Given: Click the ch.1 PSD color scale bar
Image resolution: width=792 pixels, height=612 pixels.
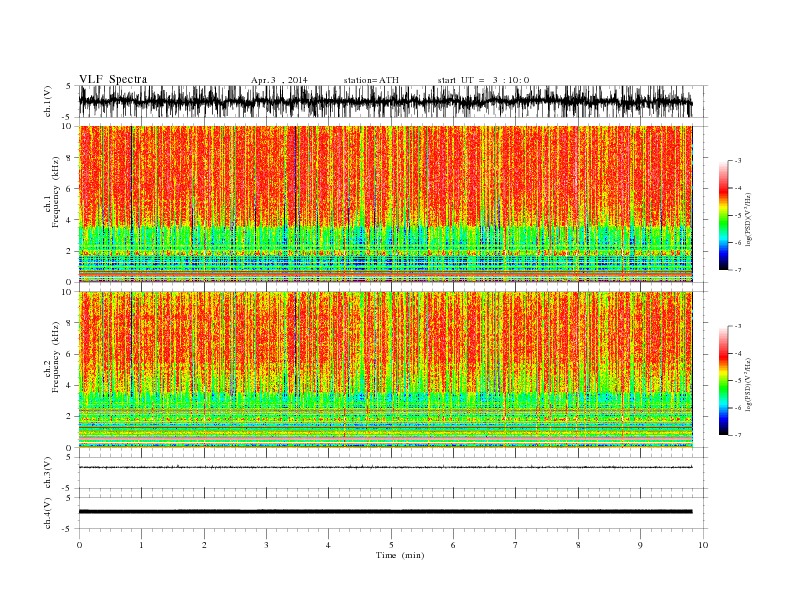Looking at the screenshot, I should click(723, 215).
